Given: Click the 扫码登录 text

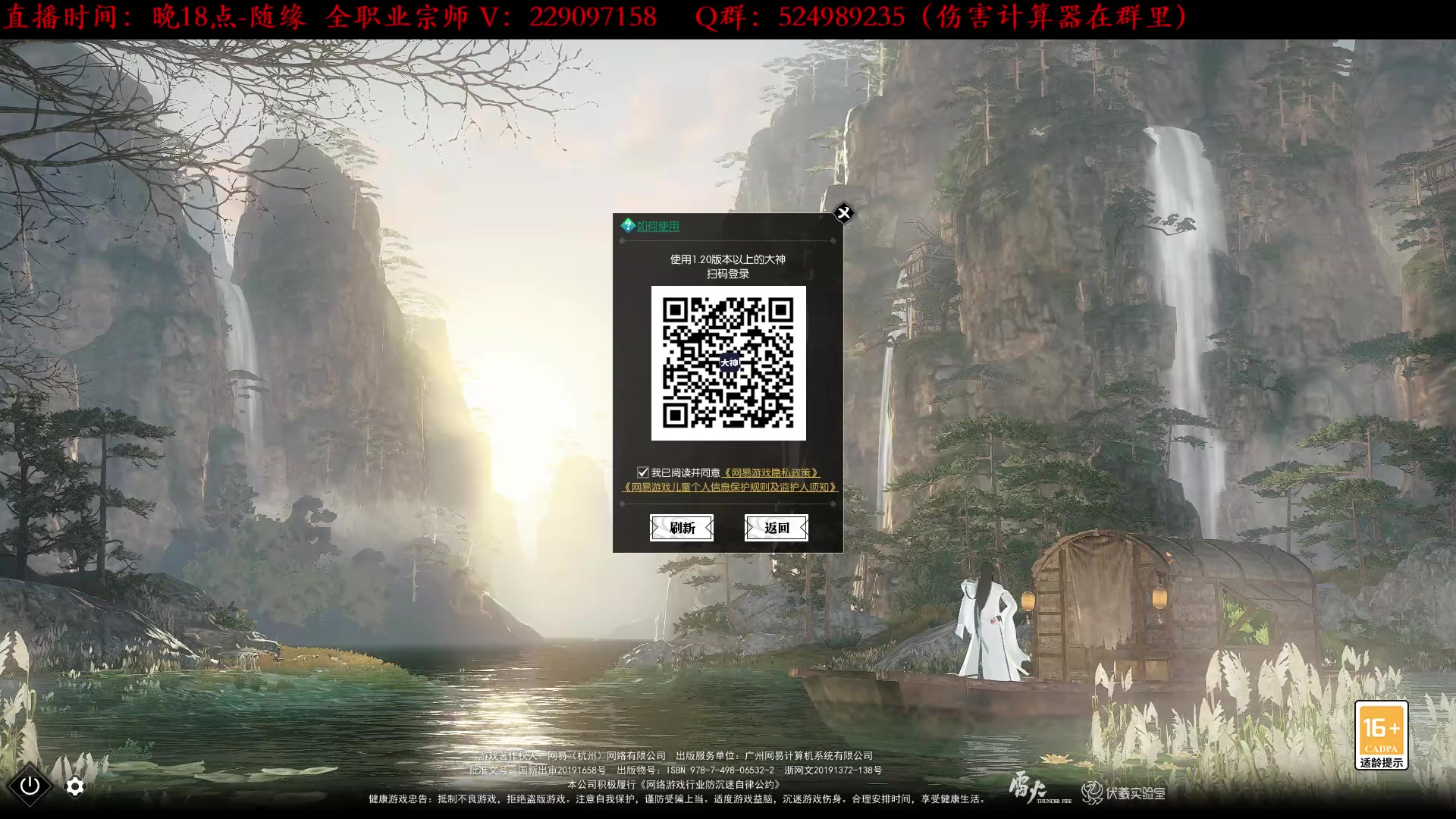Looking at the screenshot, I should [728, 274].
